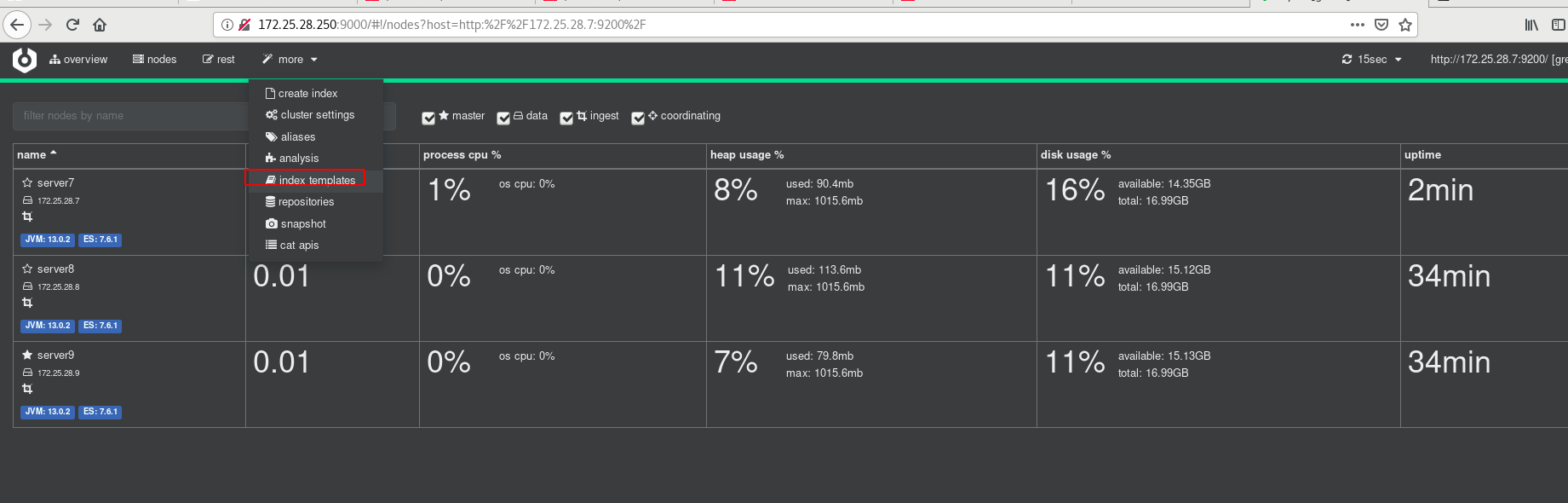Click the master star icon of server9
The width and height of the screenshot is (1568, 503).
(x=27, y=355)
